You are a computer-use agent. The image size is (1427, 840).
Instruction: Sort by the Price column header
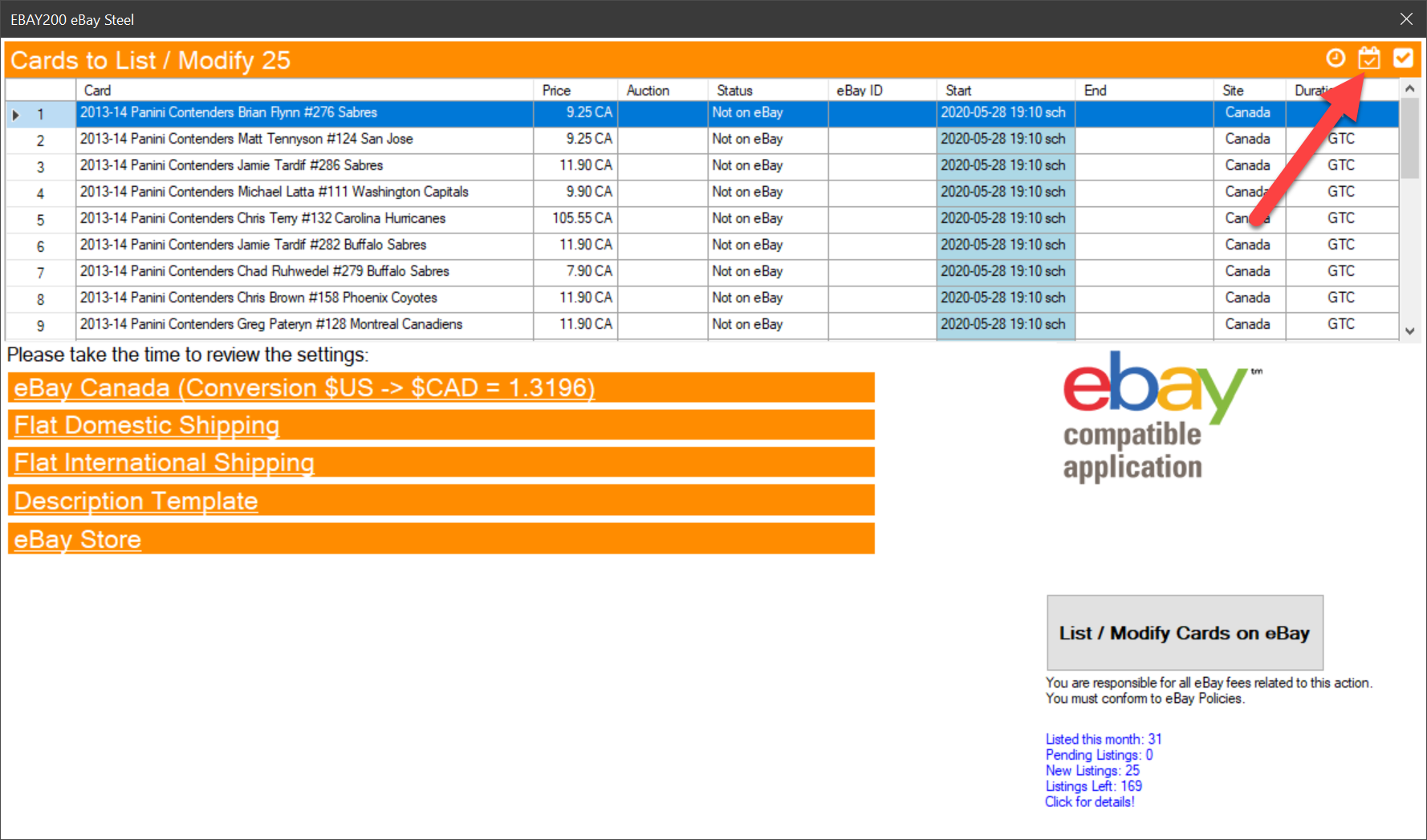click(x=575, y=90)
